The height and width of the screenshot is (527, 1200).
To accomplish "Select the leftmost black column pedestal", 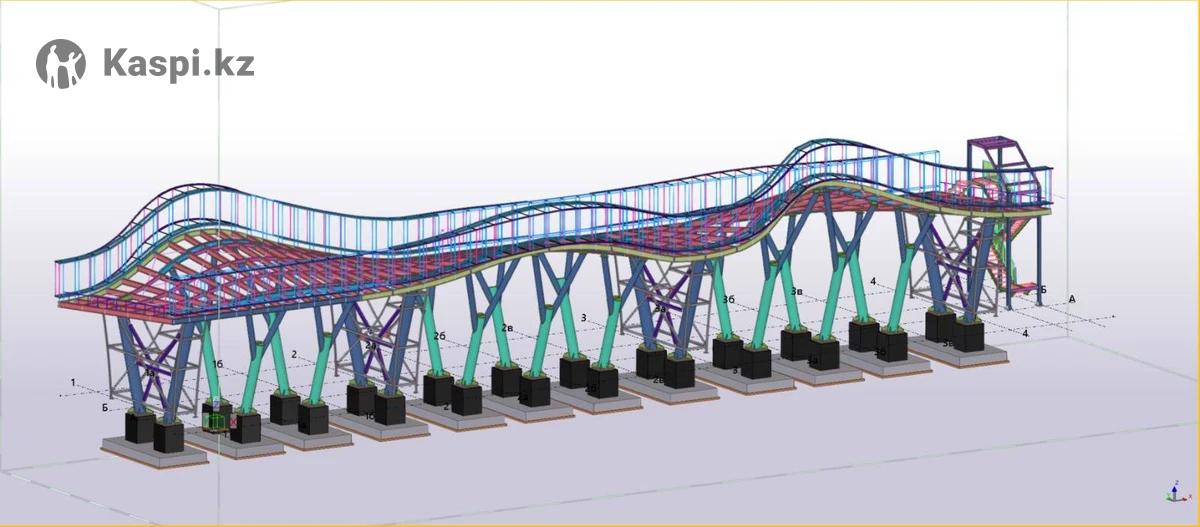I will (x=139, y=428).
